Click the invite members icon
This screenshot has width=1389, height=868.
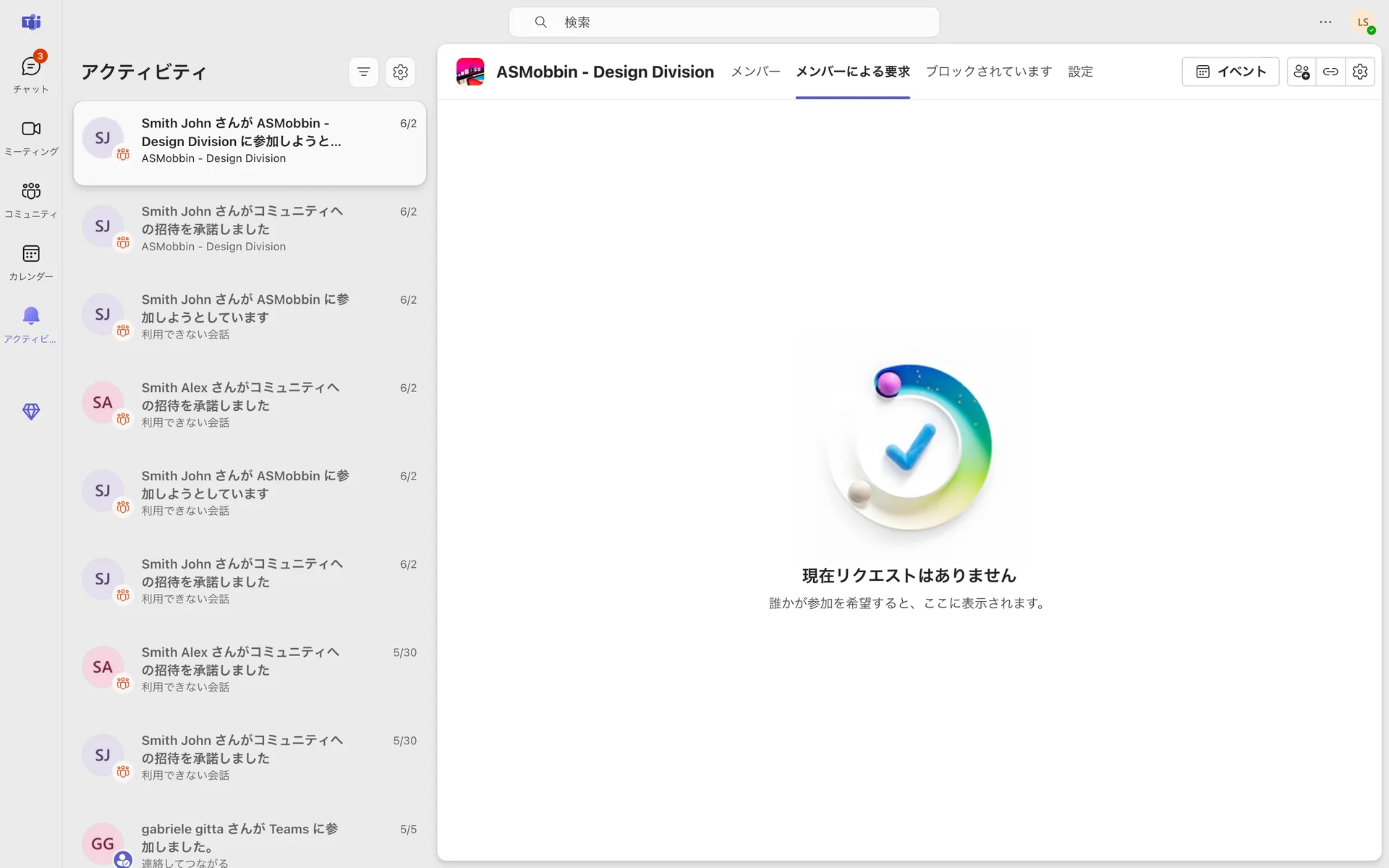pyautogui.click(x=1301, y=72)
